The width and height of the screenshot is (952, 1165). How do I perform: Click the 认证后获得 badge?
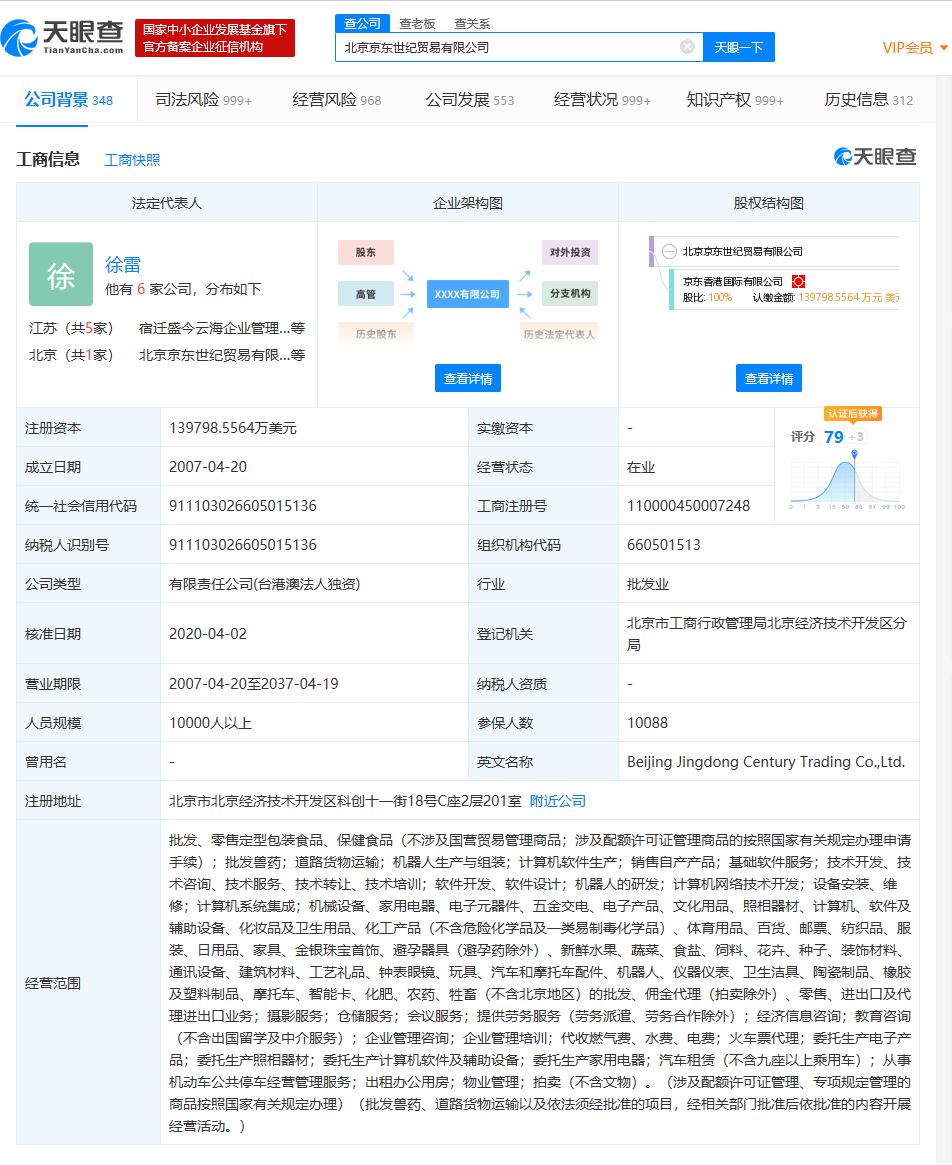click(x=852, y=414)
